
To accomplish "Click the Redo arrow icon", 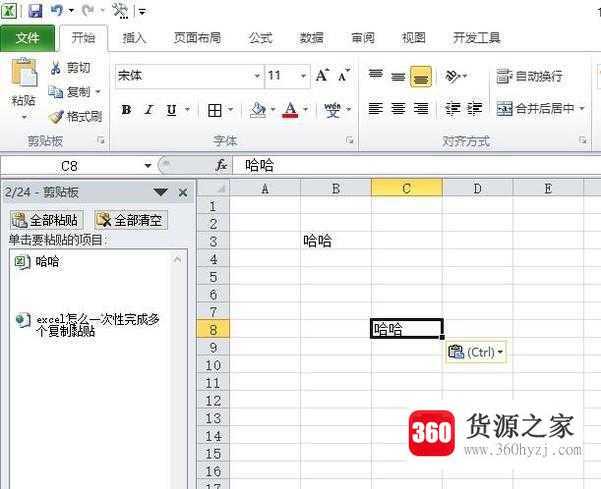I will tap(88, 10).
